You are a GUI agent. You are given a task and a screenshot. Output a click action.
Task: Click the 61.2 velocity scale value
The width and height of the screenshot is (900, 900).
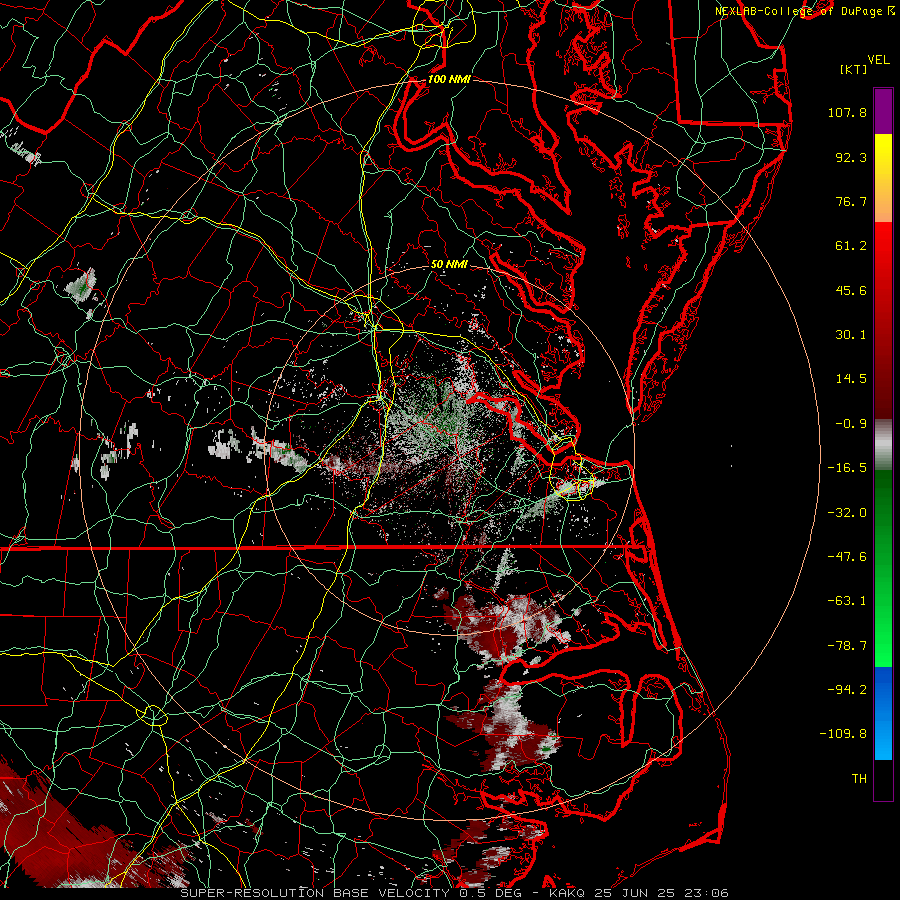tap(851, 246)
